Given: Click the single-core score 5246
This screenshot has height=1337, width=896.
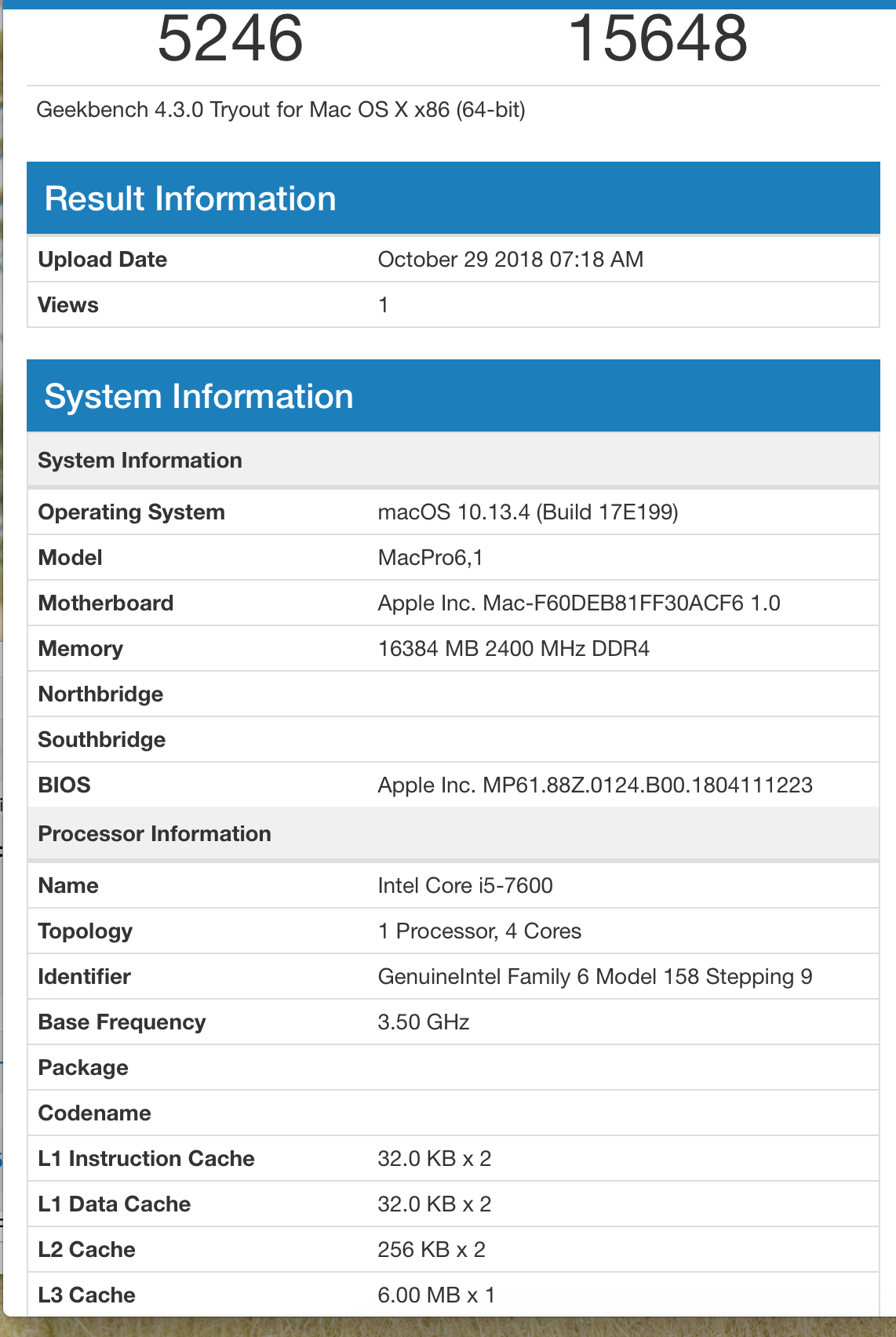Looking at the screenshot, I should point(230,38).
